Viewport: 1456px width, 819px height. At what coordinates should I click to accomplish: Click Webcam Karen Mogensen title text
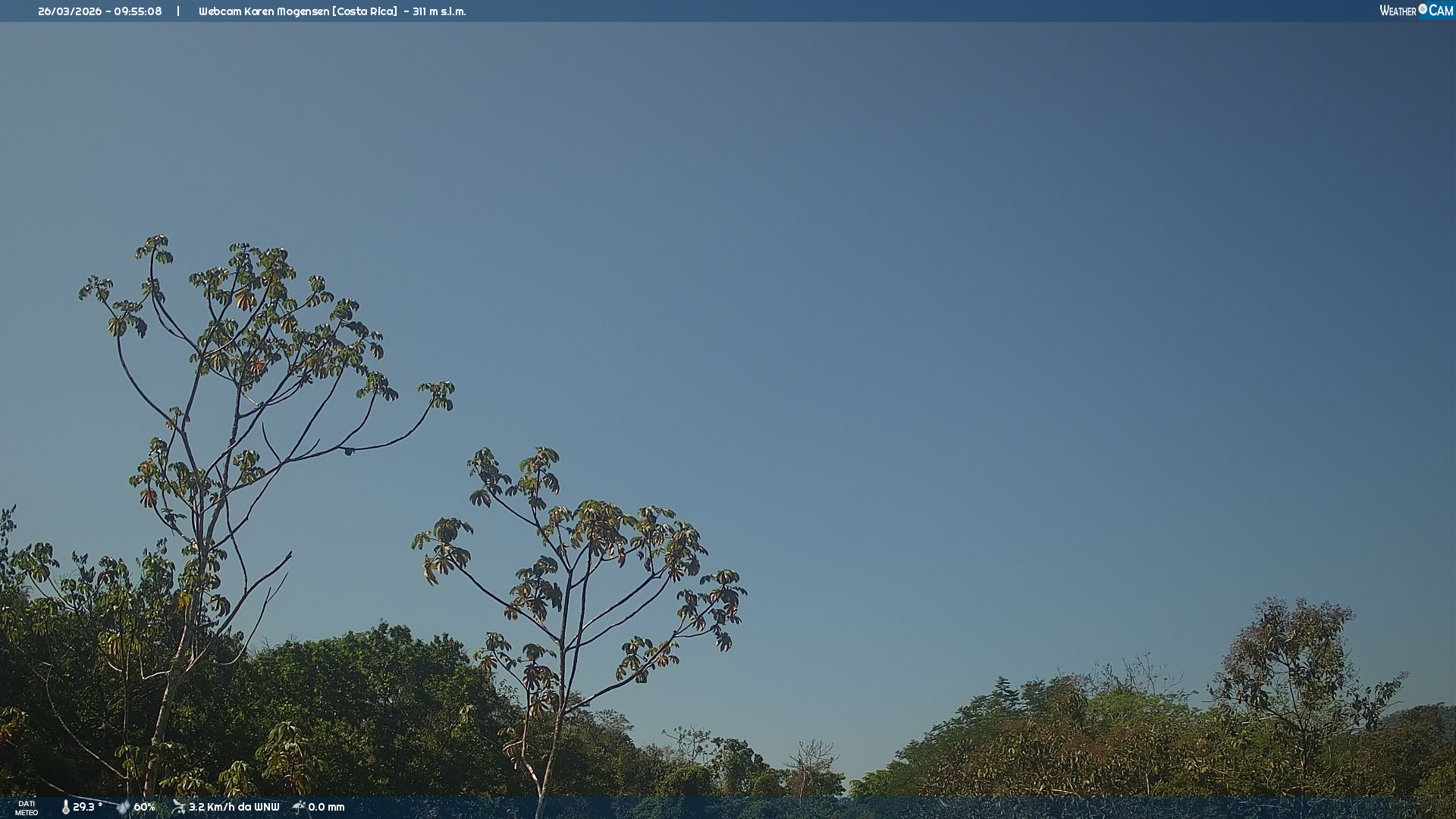click(x=264, y=11)
